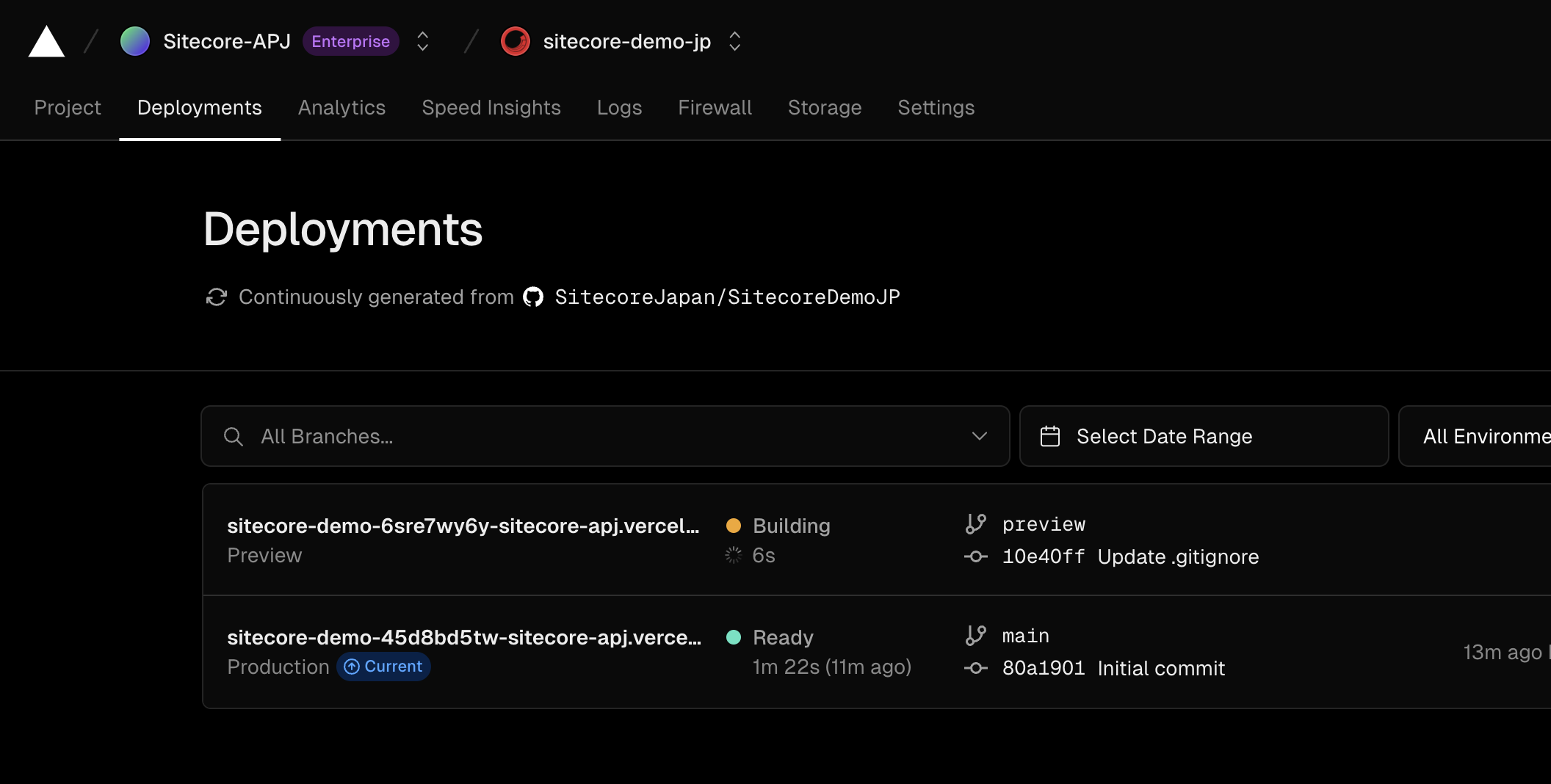
Task: Open the Sitecore-APJ team name
Action: [227, 41]
